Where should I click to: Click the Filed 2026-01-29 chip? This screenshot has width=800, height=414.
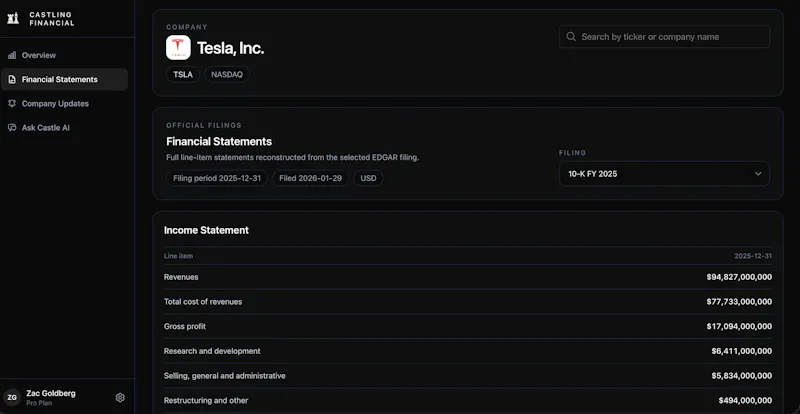[x=310, y=178]
